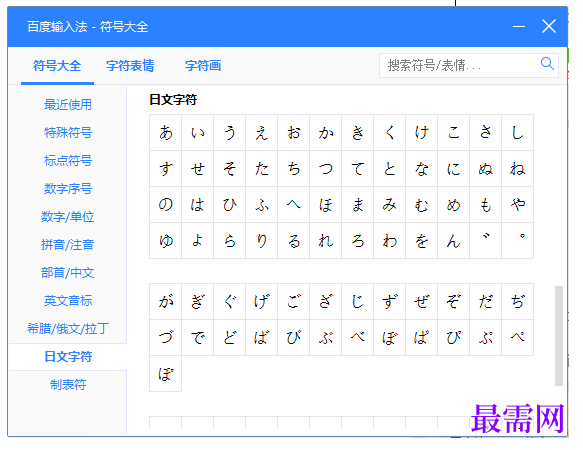
Task: Choose the む character
Action: pos(421,205)
